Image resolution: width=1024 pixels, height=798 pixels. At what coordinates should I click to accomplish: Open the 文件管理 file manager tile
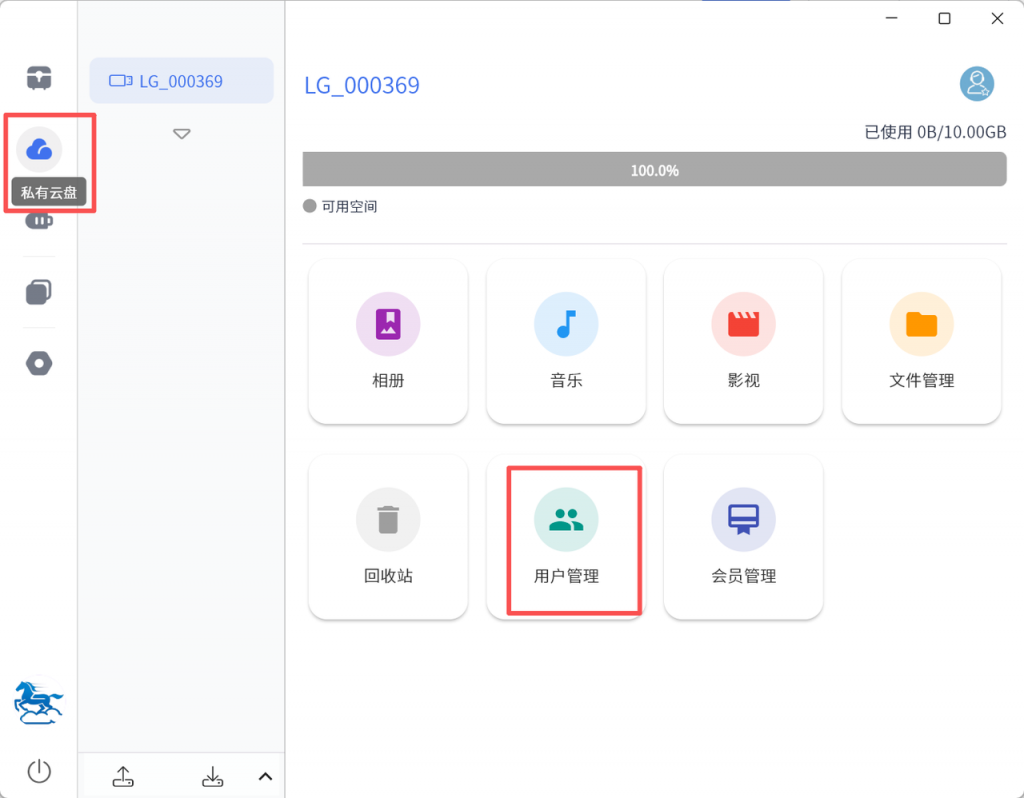pyautogui.click(x=921, y=342)
